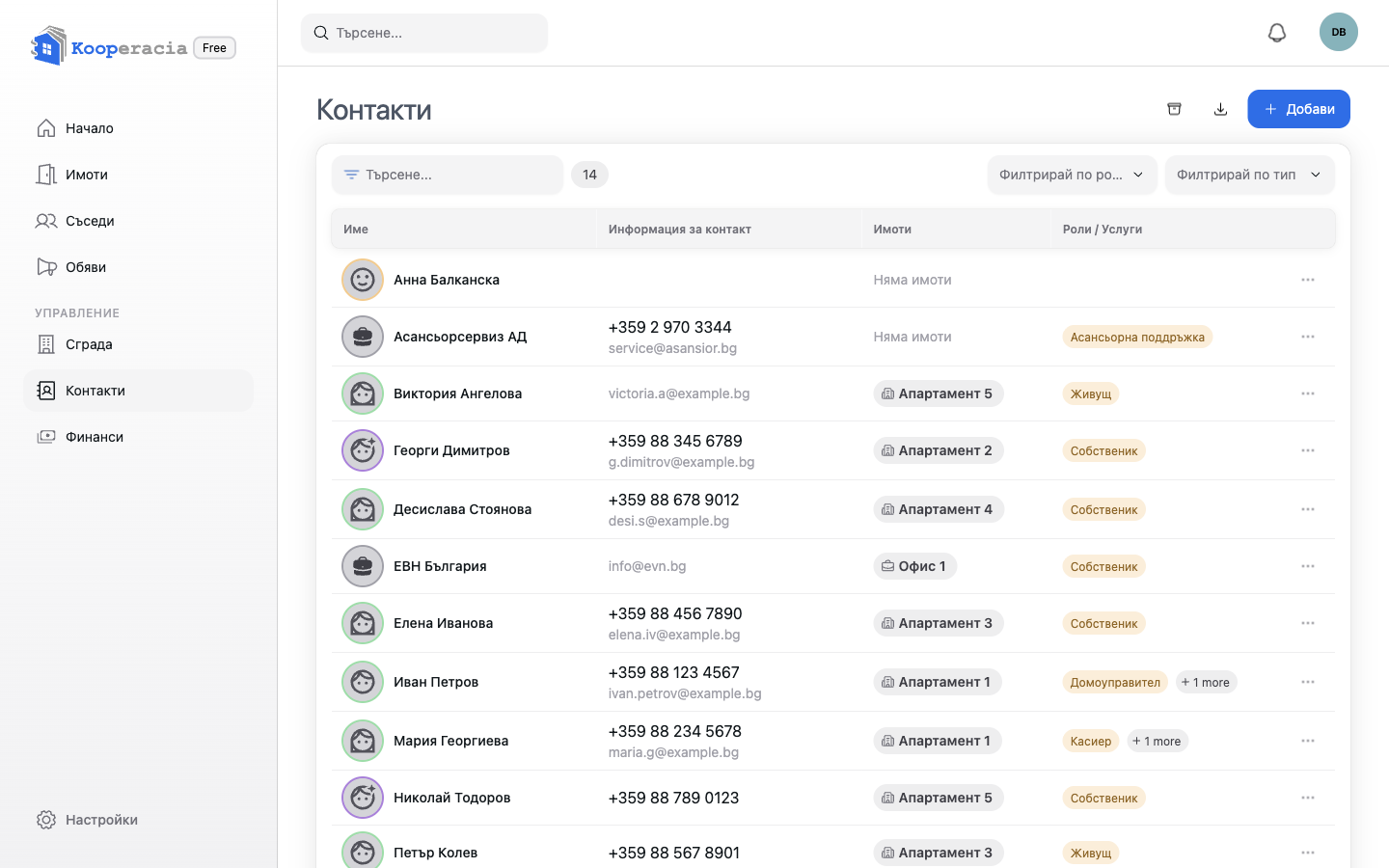Click Николай Тодоров avatar
Image resolution: width=1389 pixels, height=868 pixels.
363,798
